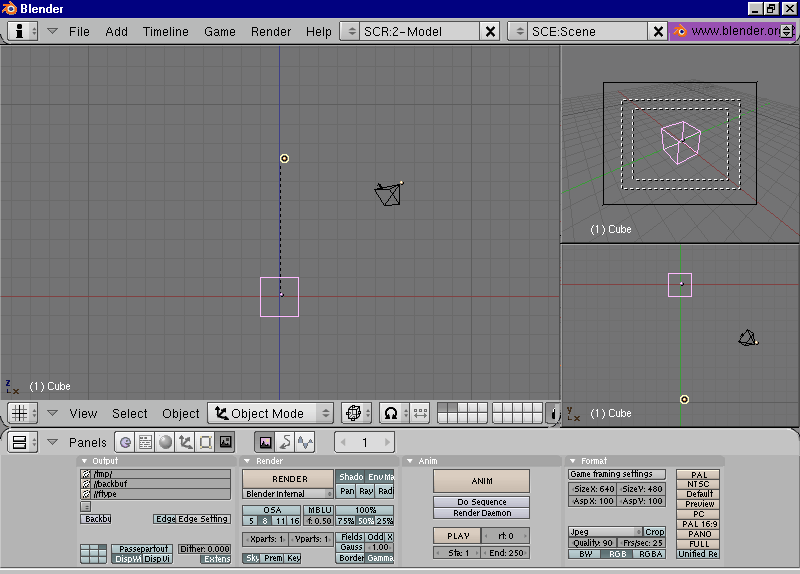800x574 pixels.
Task: Open the Render menu in top bar
Action: 270,32
